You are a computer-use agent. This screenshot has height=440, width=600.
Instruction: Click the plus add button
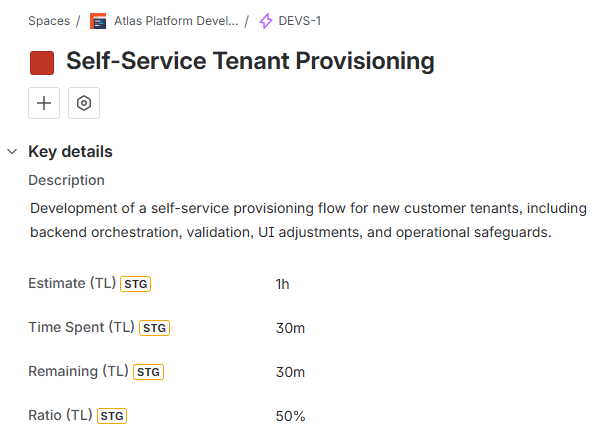coord(44,103)
